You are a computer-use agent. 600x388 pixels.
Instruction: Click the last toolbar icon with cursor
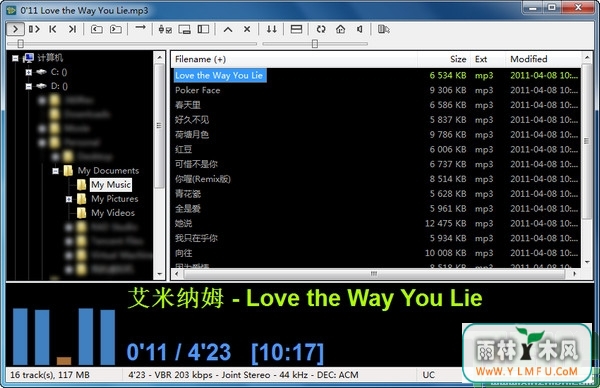click(x=383, y=29)
